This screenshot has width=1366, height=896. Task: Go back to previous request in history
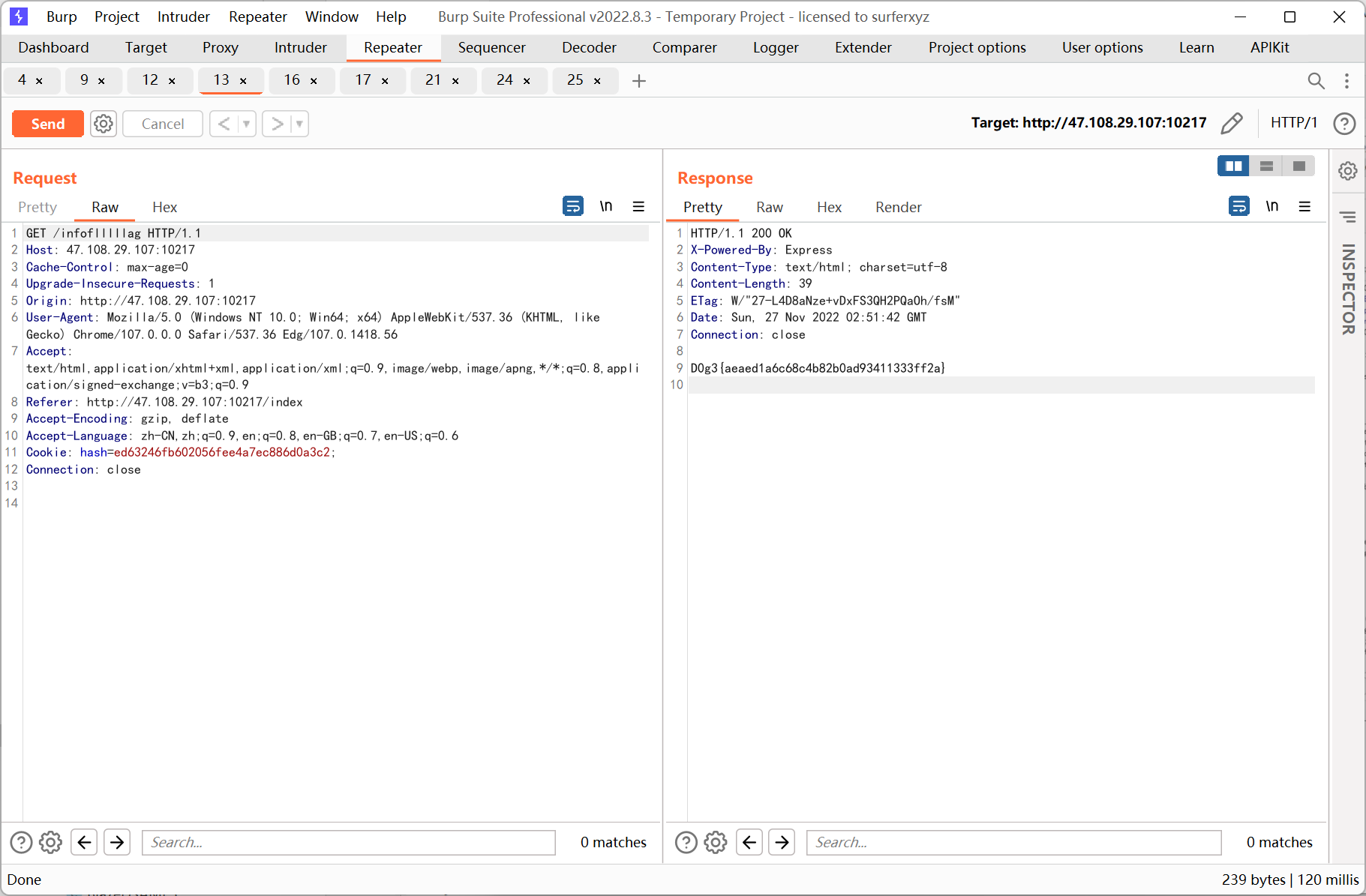click(224, 124)
